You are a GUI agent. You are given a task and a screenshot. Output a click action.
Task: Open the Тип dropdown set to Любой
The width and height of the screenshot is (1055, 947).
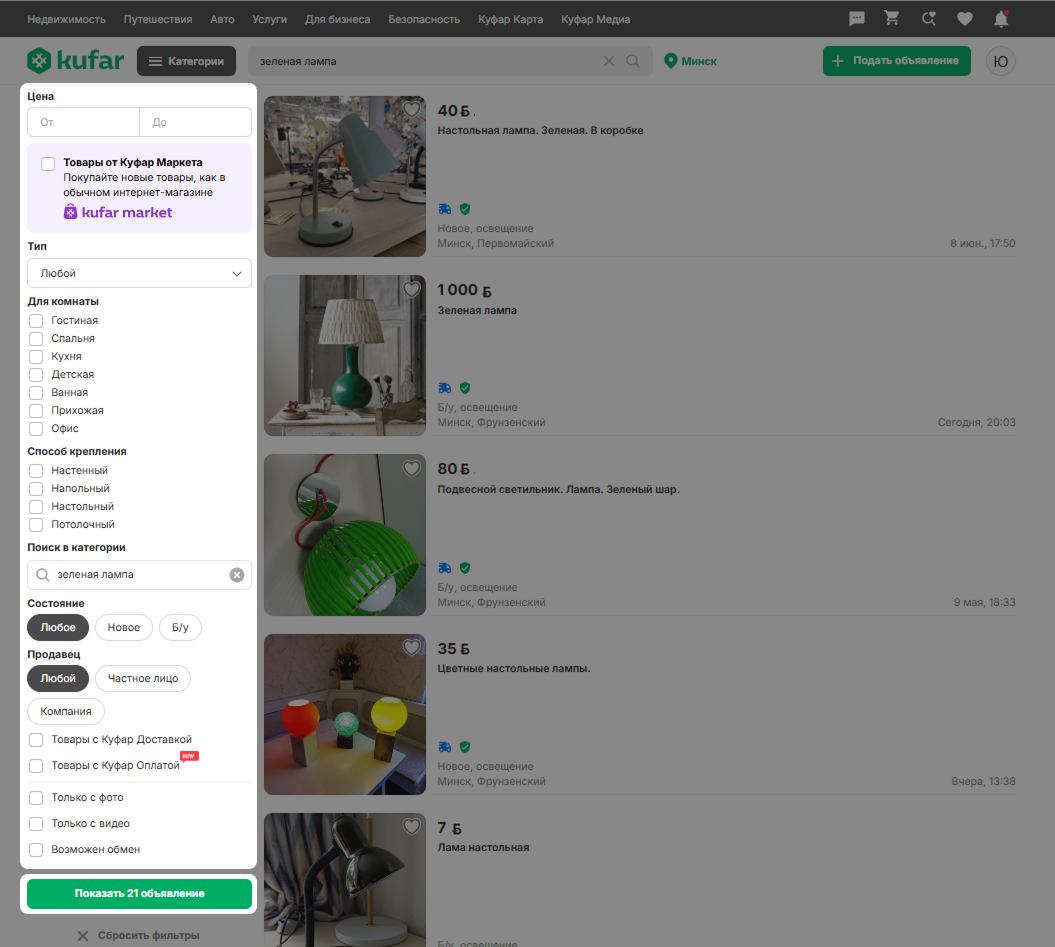click(x=139, y=273)
